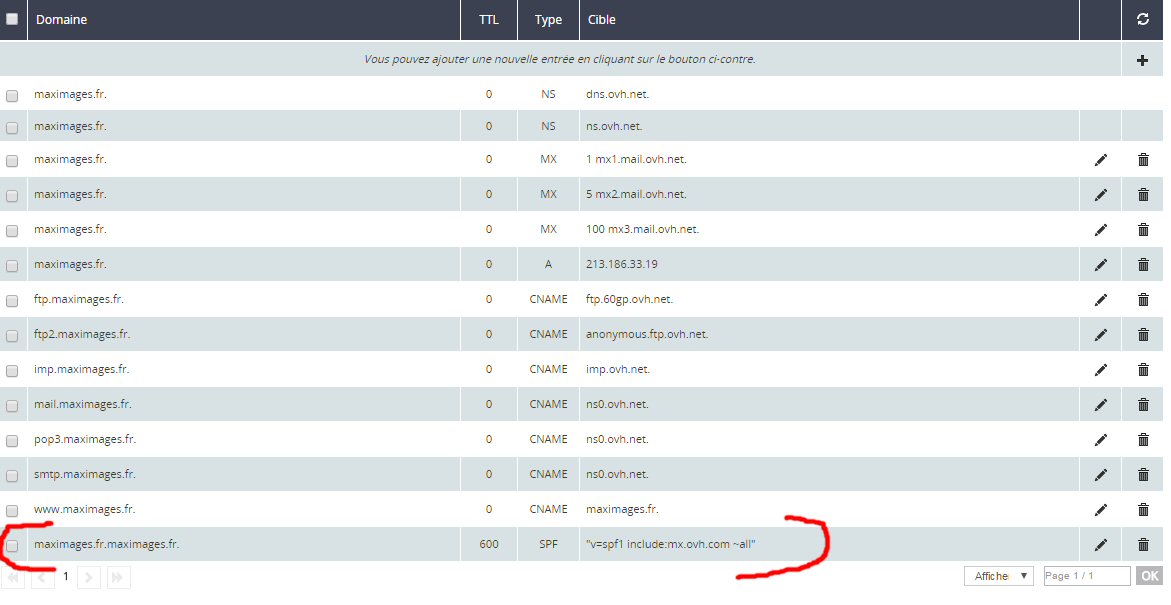The width and height of the screenshot is (1171, 605).
Task: Delete the smtp.maximages.fr. CNAME record
Action: tap(1143, 474)
